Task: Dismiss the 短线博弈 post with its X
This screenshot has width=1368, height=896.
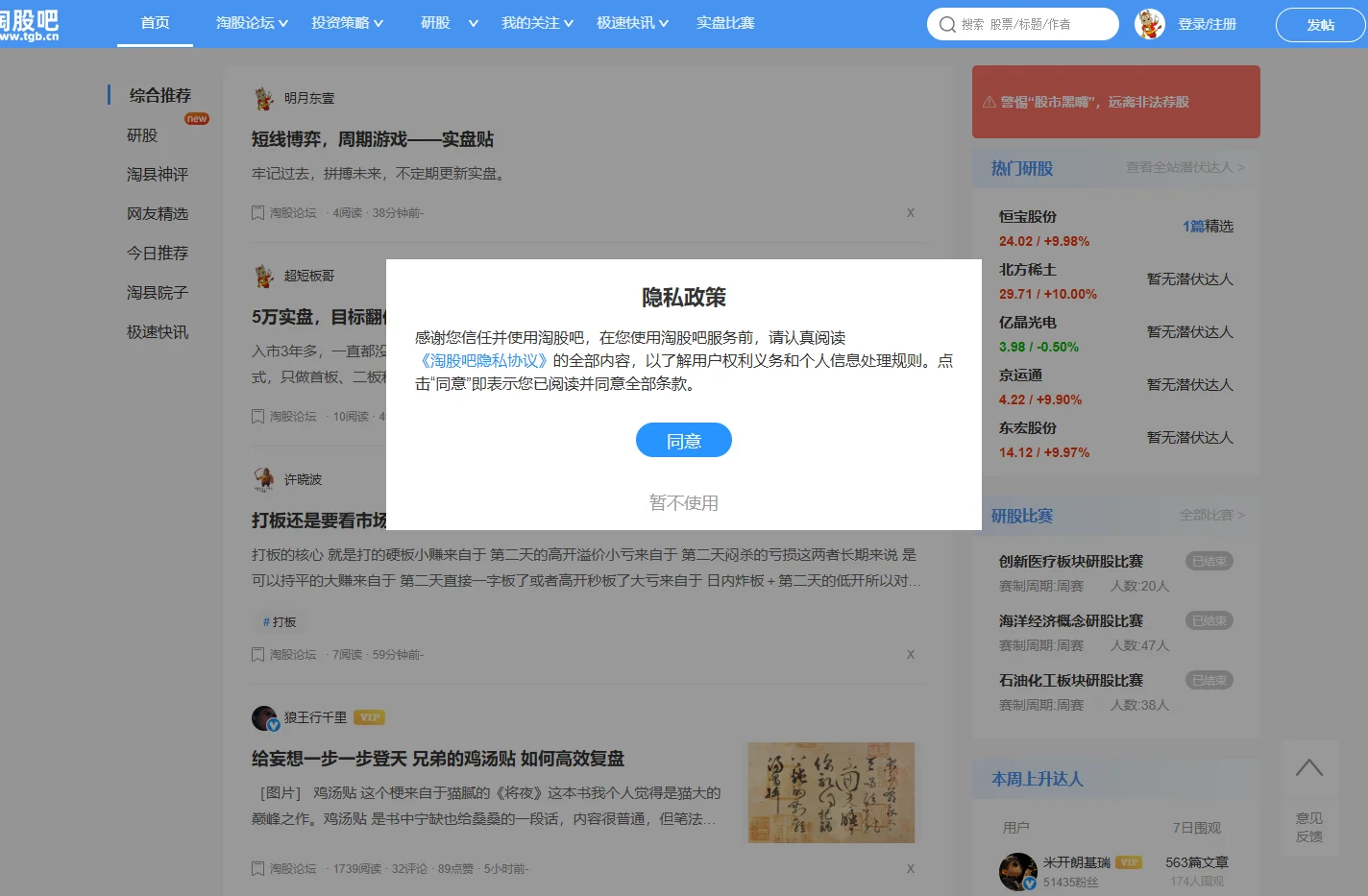Action: click(911, 212)
